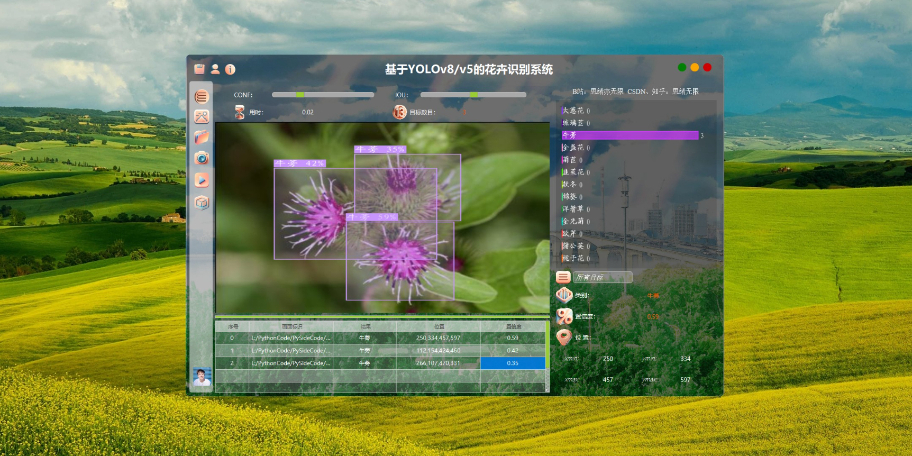Click the results table vertical scrollbar
Screen dimensions: 912x456
tap(548, 356)
